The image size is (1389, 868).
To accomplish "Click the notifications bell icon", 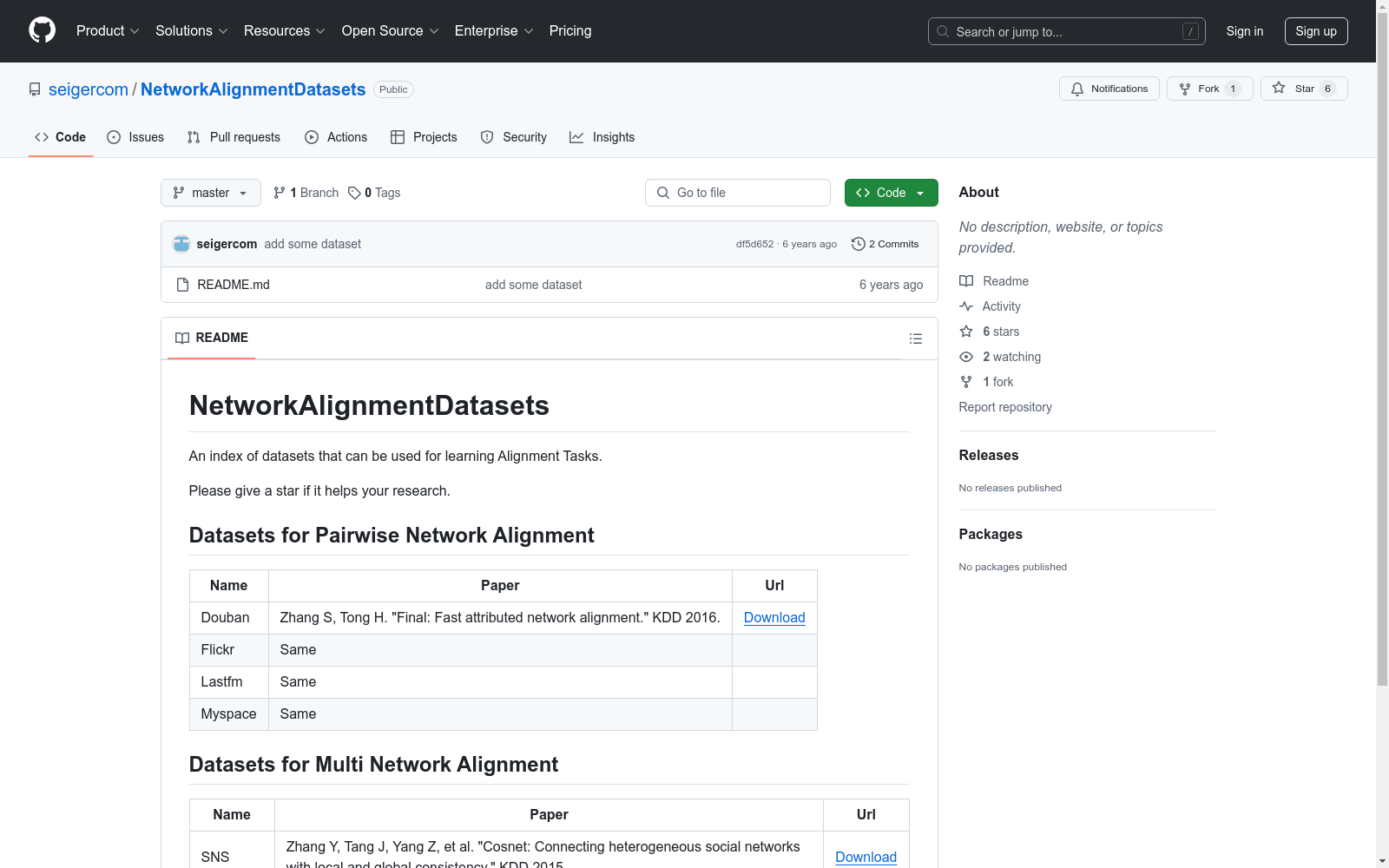I will click(x=1077, y=89).
